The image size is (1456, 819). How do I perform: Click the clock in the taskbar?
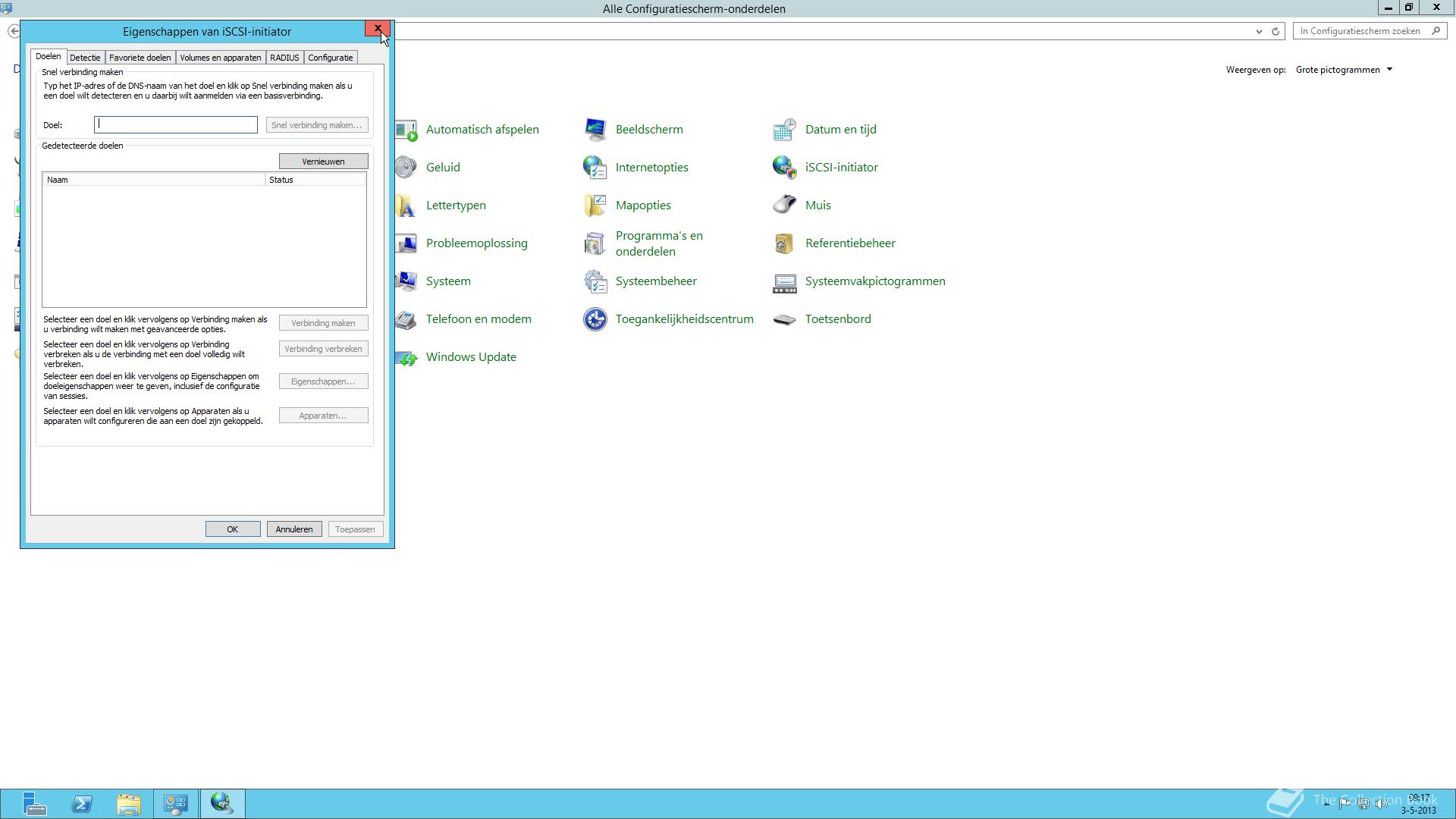[x=1418, y=804]
